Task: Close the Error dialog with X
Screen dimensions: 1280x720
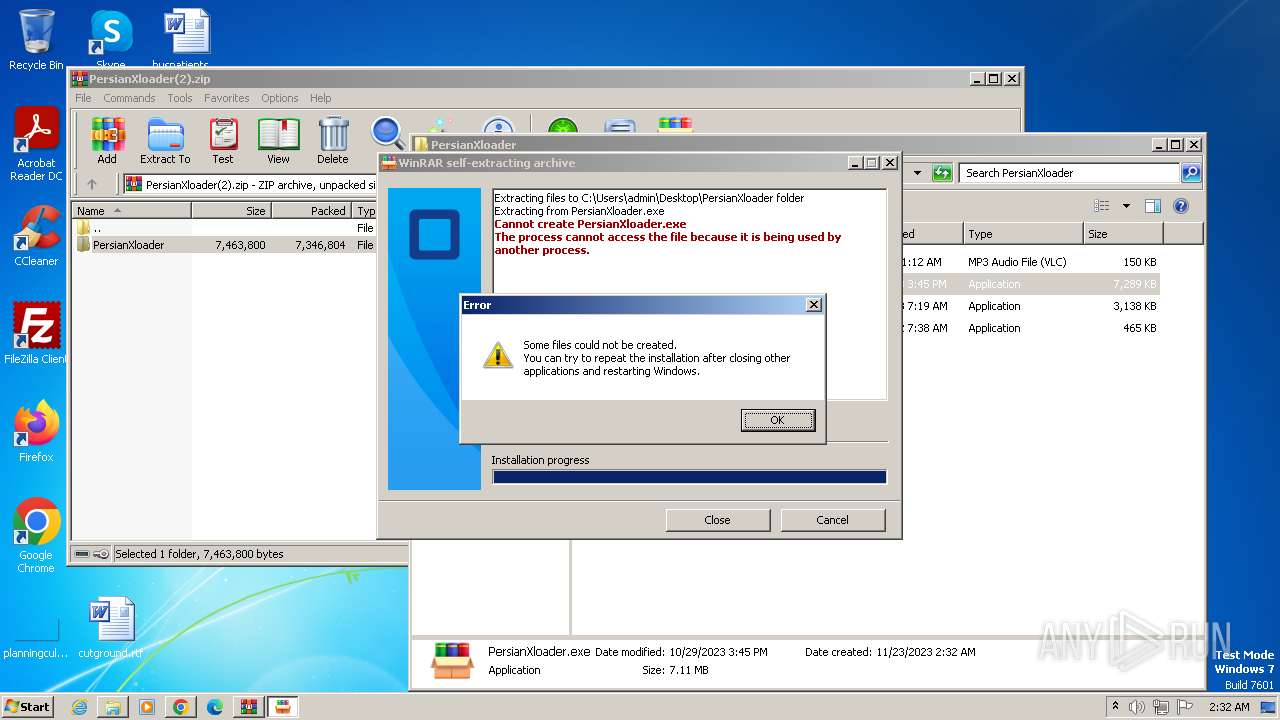Action: (814, 305)
